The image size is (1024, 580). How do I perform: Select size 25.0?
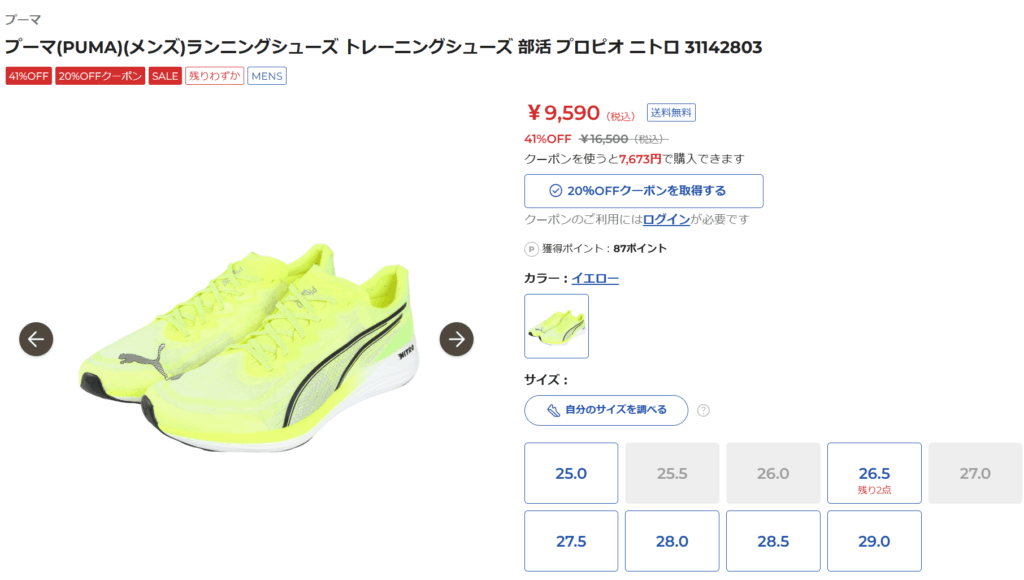571,473
